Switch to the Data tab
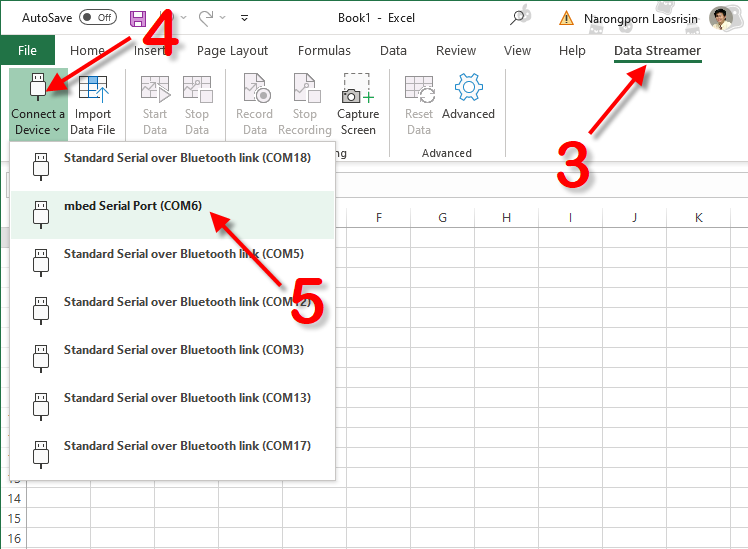 [394, 51]
